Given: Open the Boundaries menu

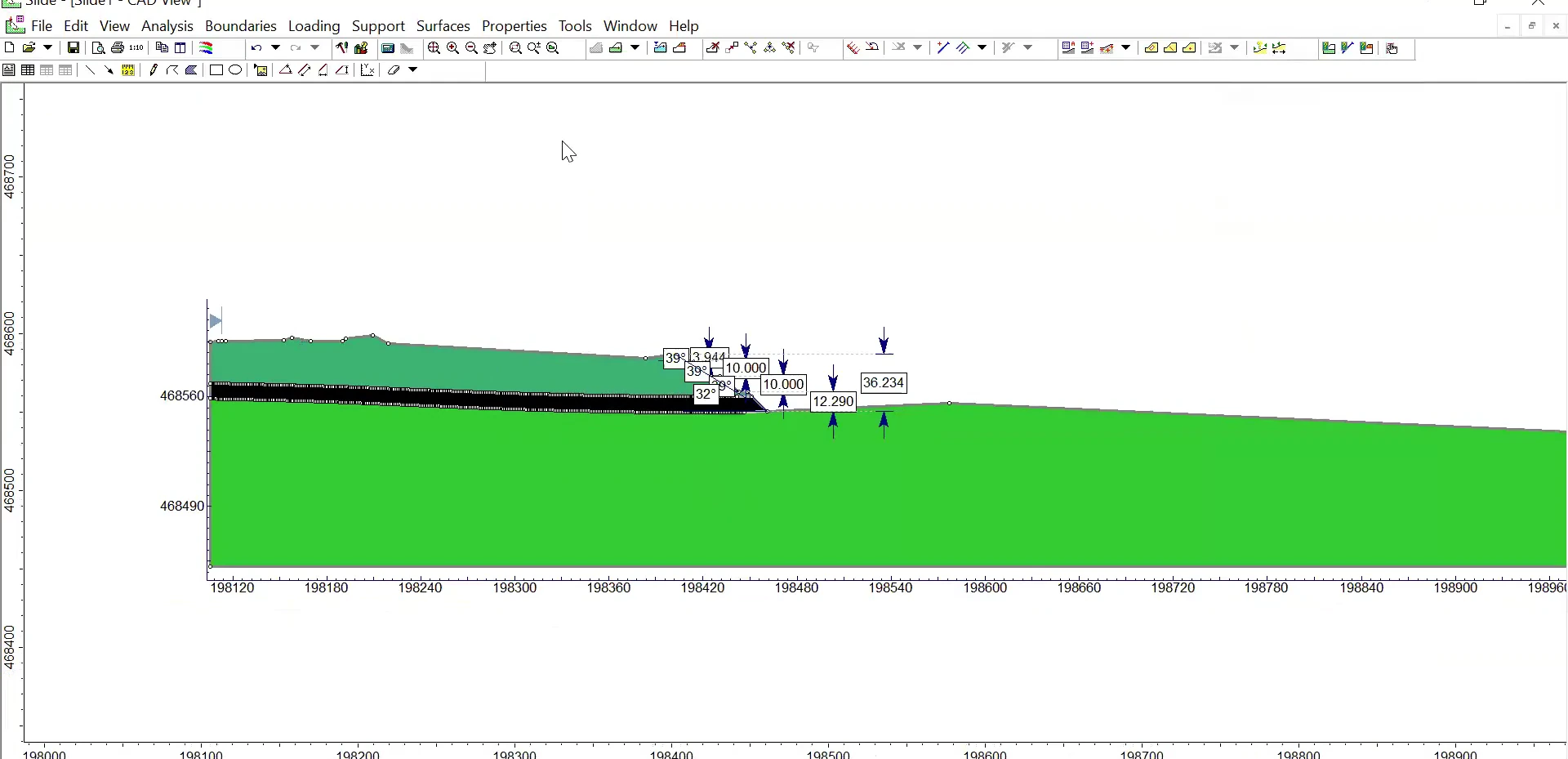Looking at the screenshot, I should pyautogui.click(x=241, y=26).
